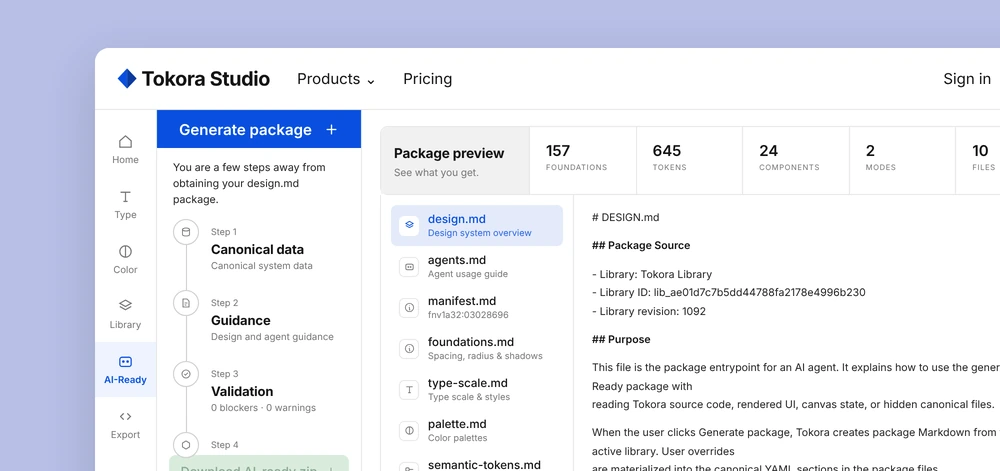
Task: Open the Products menu
Action: (336, 79)
